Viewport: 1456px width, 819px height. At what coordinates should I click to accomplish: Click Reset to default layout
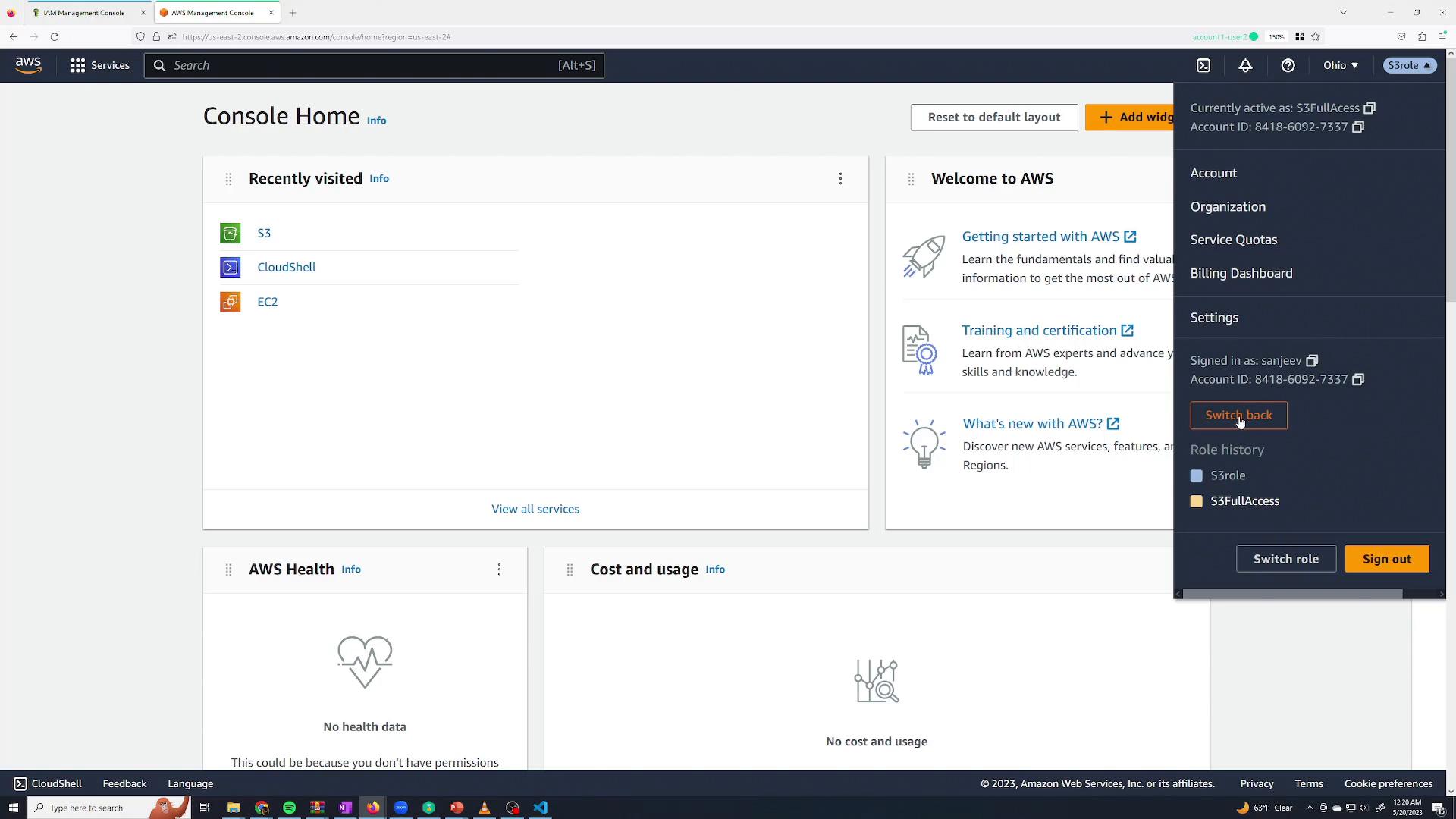coord(994,118)
